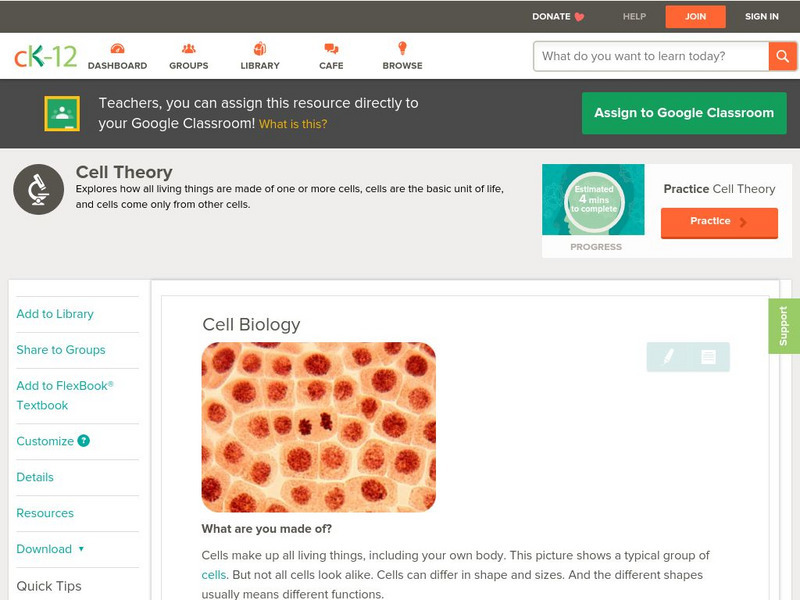Open the Groups icon

click(x=188, y=50)
